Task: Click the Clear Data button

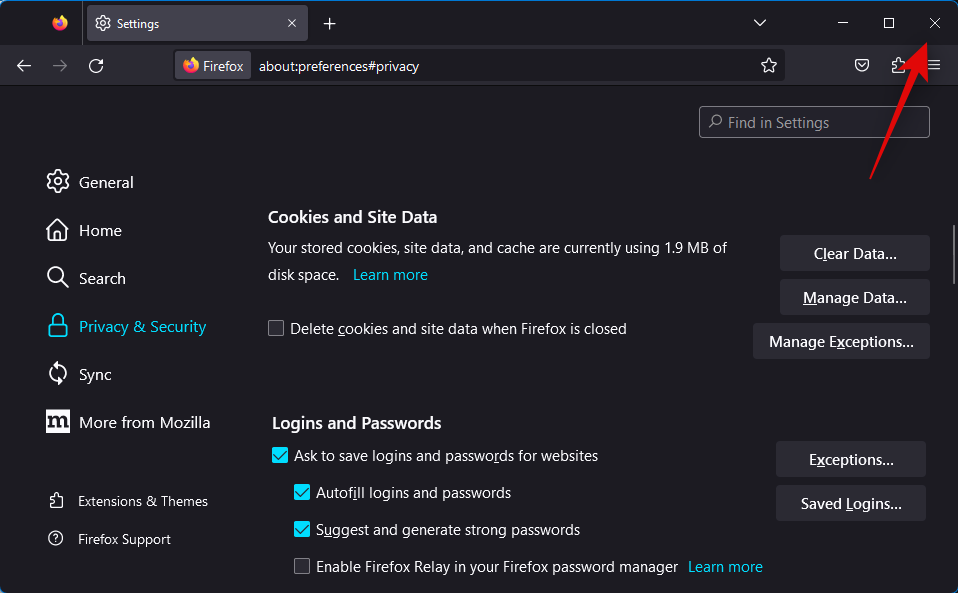Action: pyautogui.click(x=854, y=254)
